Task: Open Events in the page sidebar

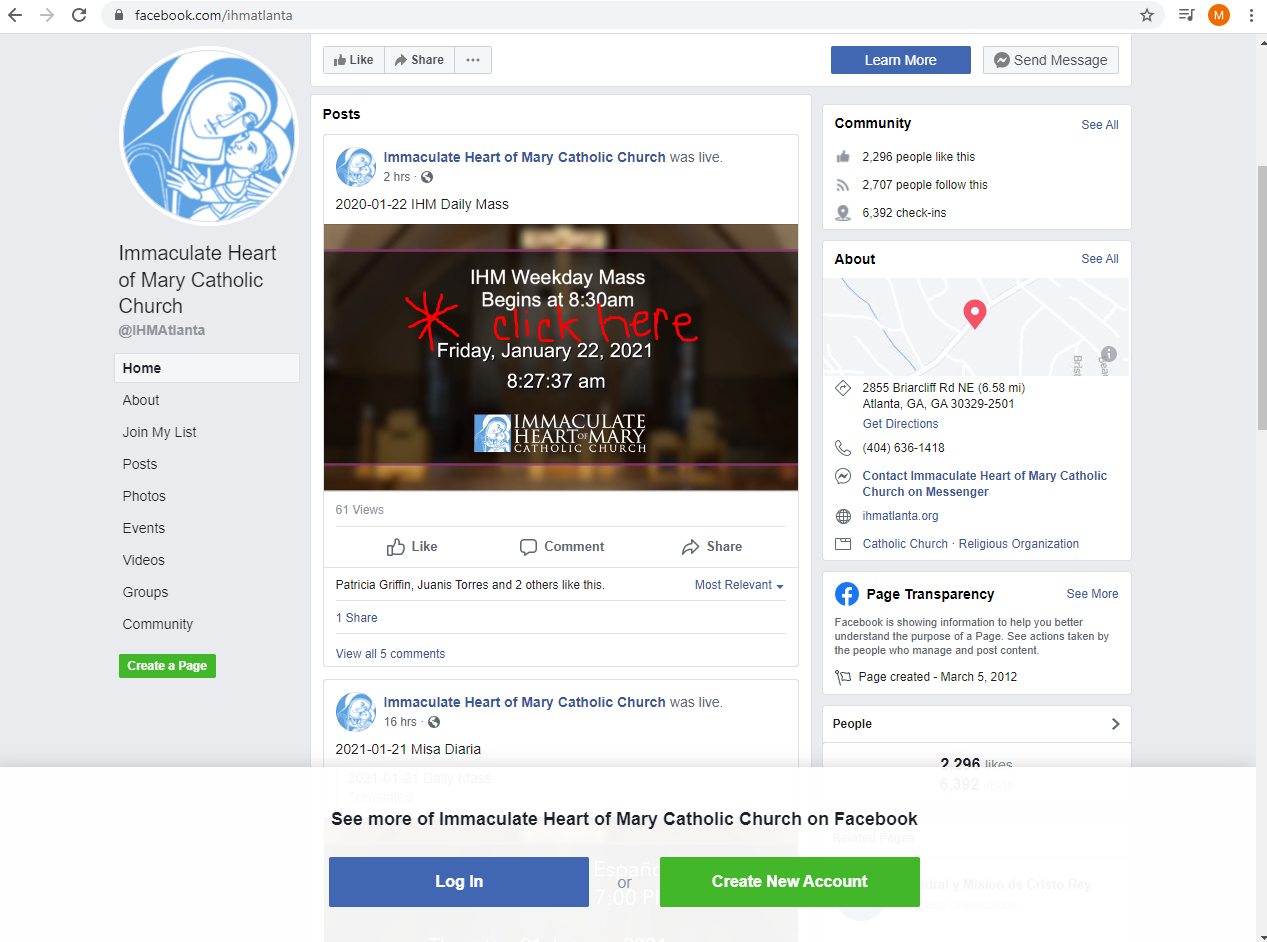Action: coord(144,528)
